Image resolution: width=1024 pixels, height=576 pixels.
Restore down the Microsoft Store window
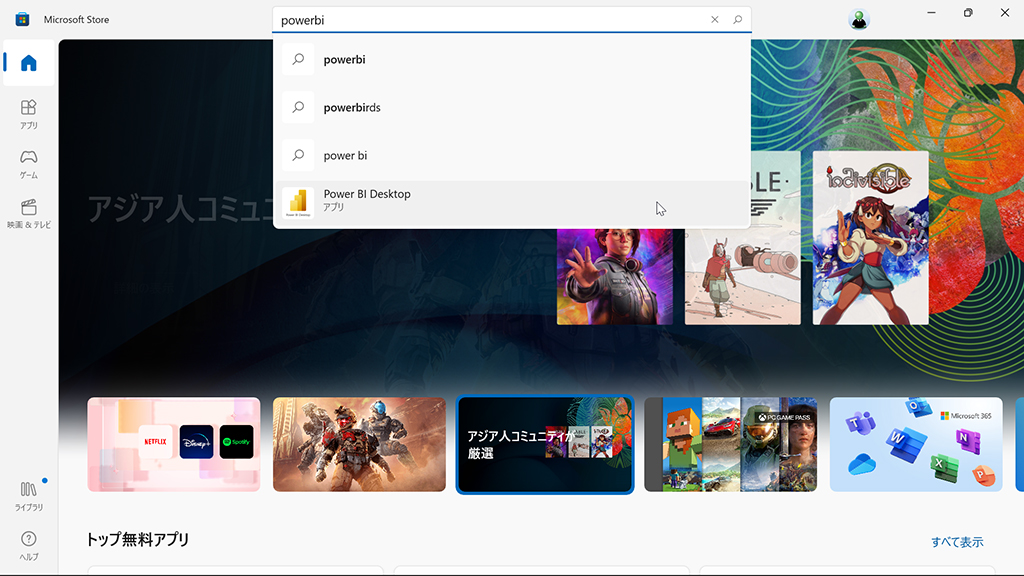pos(968,13)
